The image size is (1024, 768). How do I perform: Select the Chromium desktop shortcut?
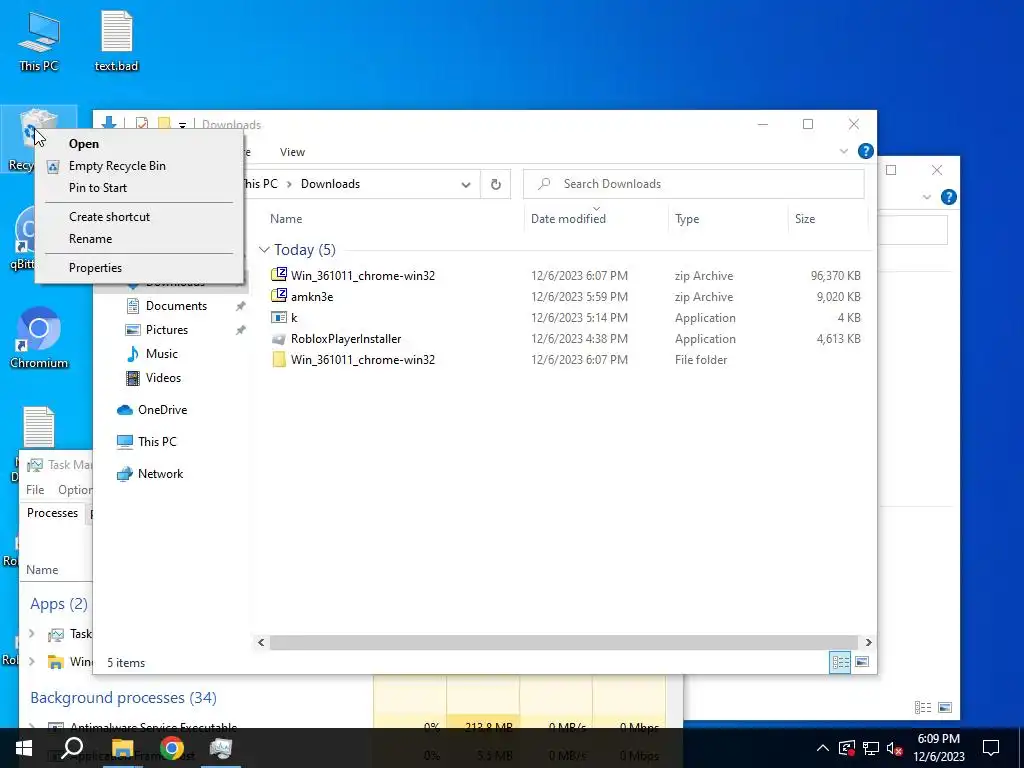coord(39,338)
